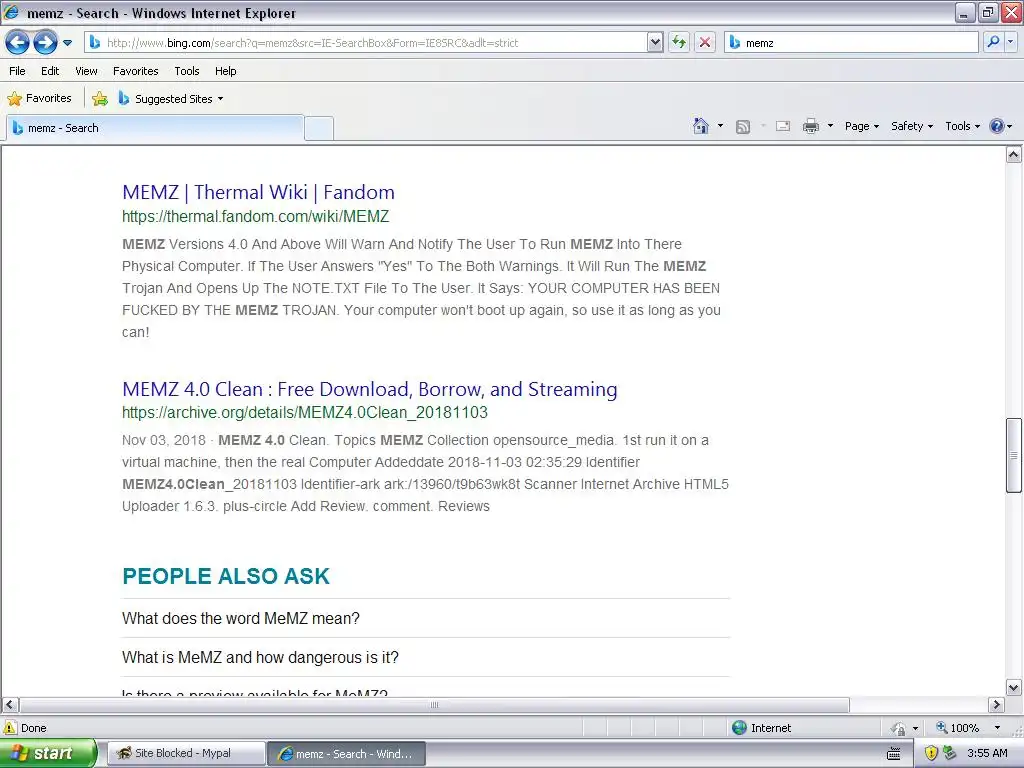
Task: Open archive.org MEMZ4.0Clean URL link
Action: [x=305, y=412]
